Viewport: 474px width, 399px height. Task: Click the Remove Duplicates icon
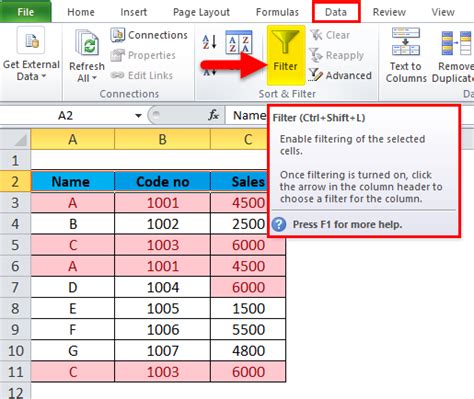point(455,43)
